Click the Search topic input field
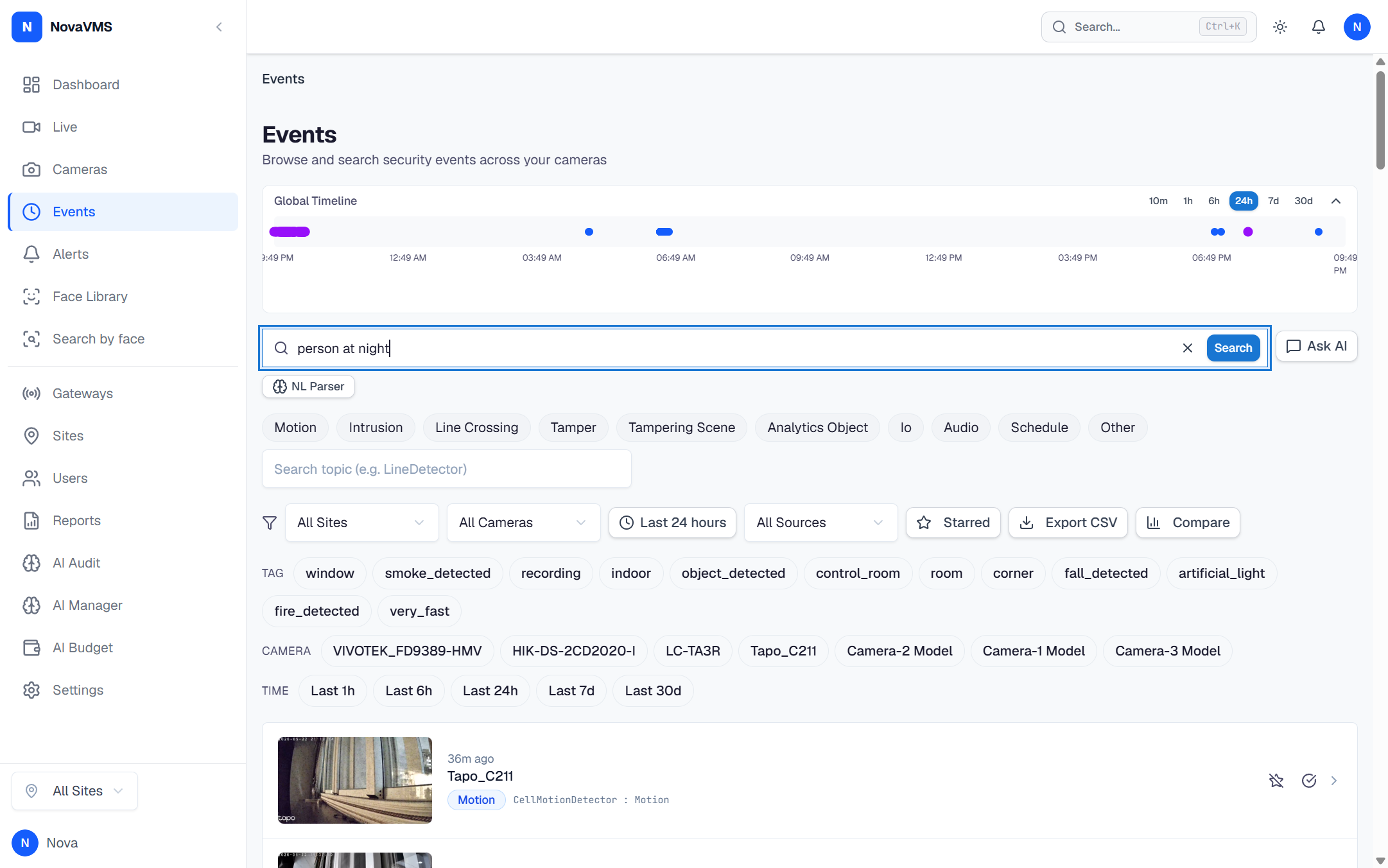This screenshot has height=868, width=1388. click(447, 469)
